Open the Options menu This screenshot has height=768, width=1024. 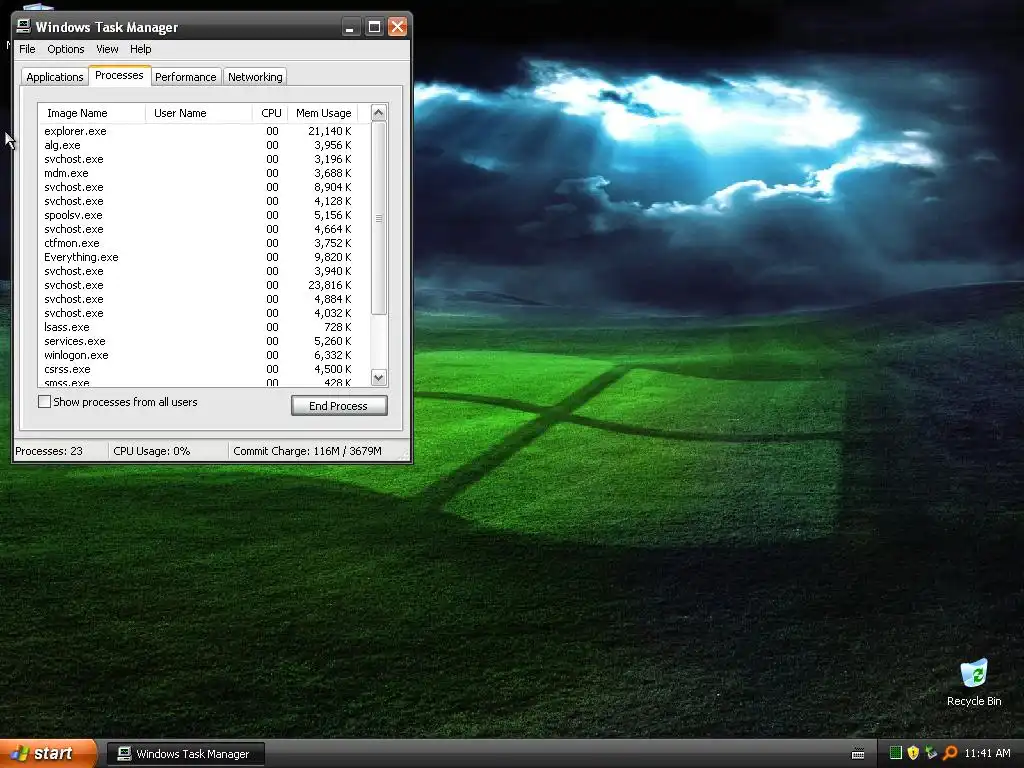pyautogui.click(x=65, y=49)
